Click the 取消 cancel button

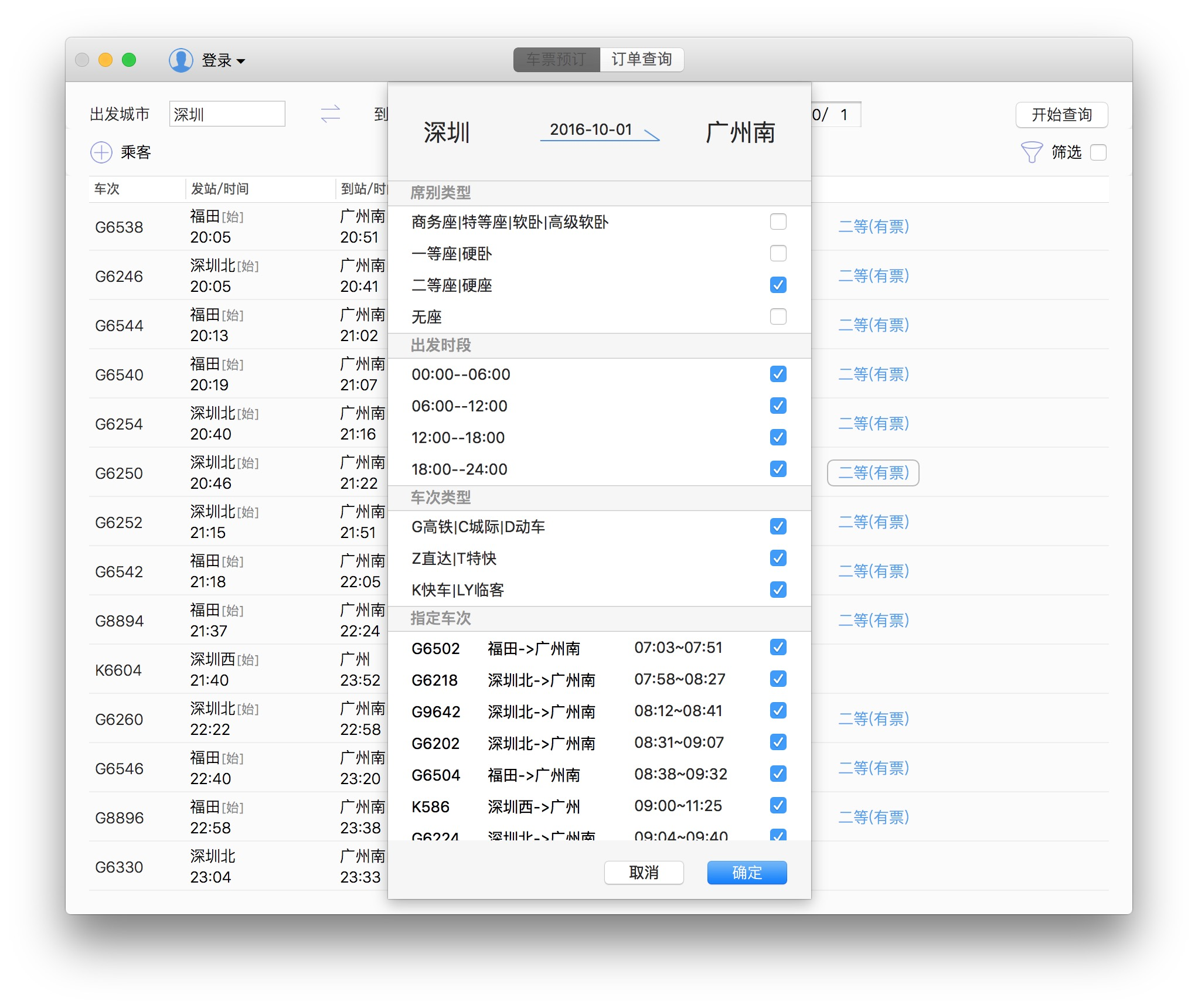tap(644, 873)
